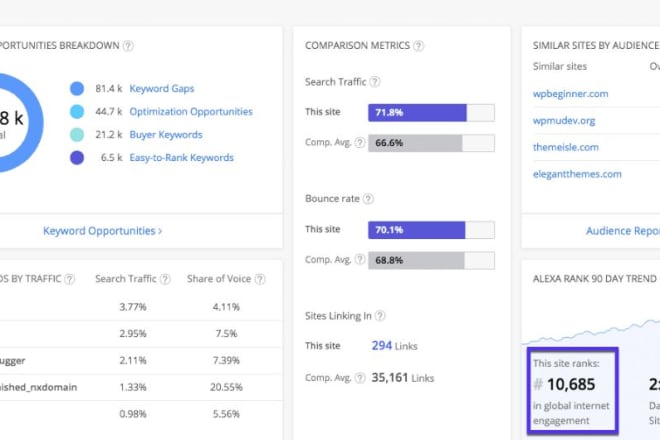Click help icon beside Opportunities Breakdown heading
Viewport: 660px width, 440px height.
[128, 46]
